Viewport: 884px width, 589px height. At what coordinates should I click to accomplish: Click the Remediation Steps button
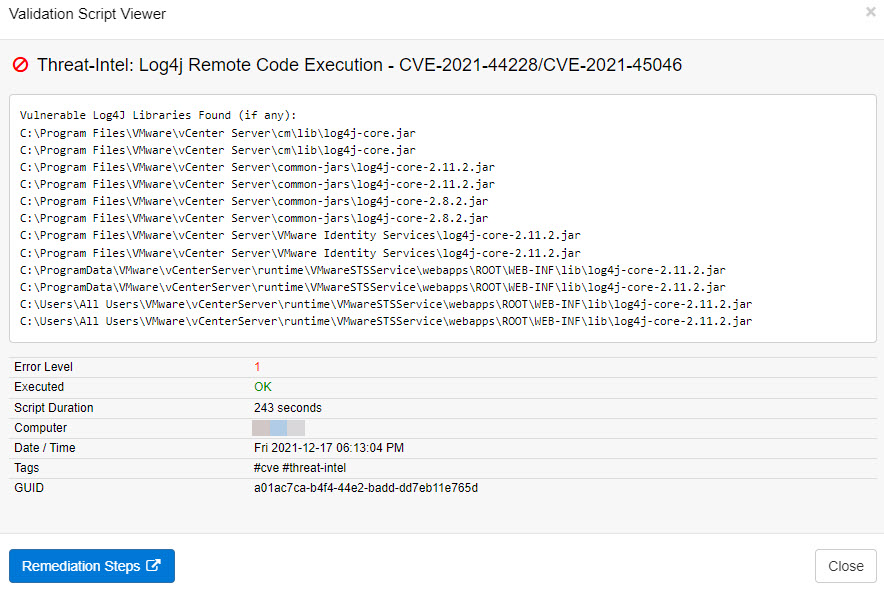pos(92,566)
